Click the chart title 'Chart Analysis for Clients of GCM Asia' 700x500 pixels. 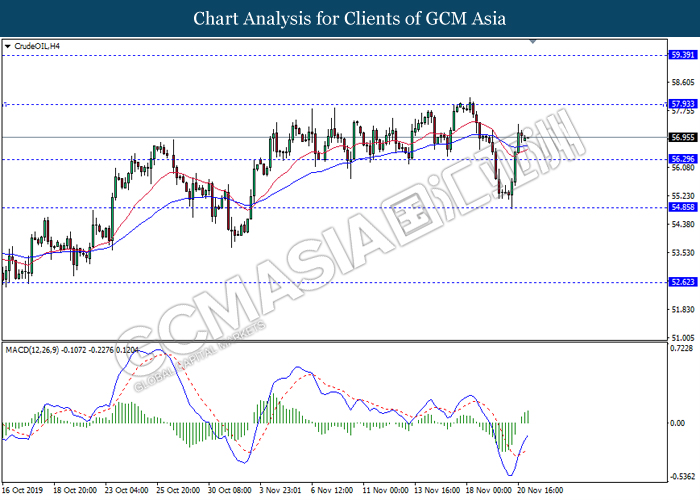(350, 18)
